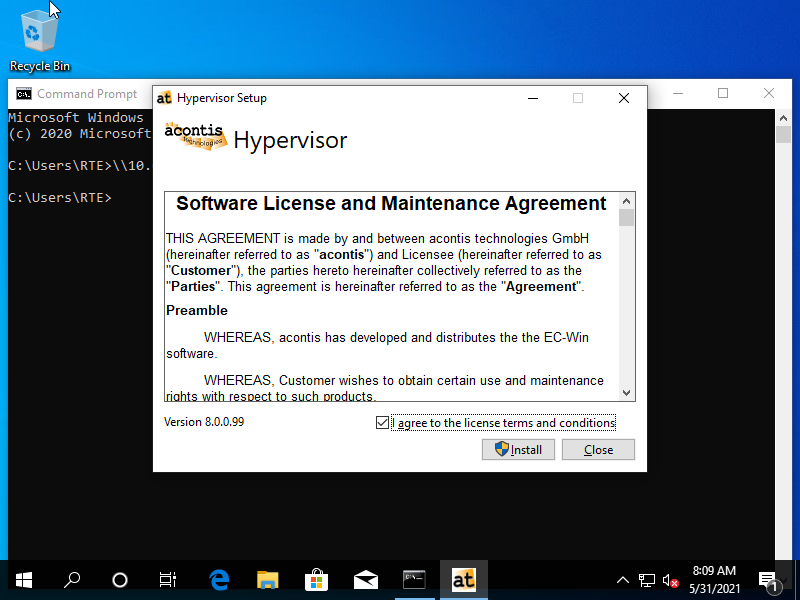Open network status tray icon
Image resolution: width=800 pixels, height=600 pixels.
coord(647,580)
